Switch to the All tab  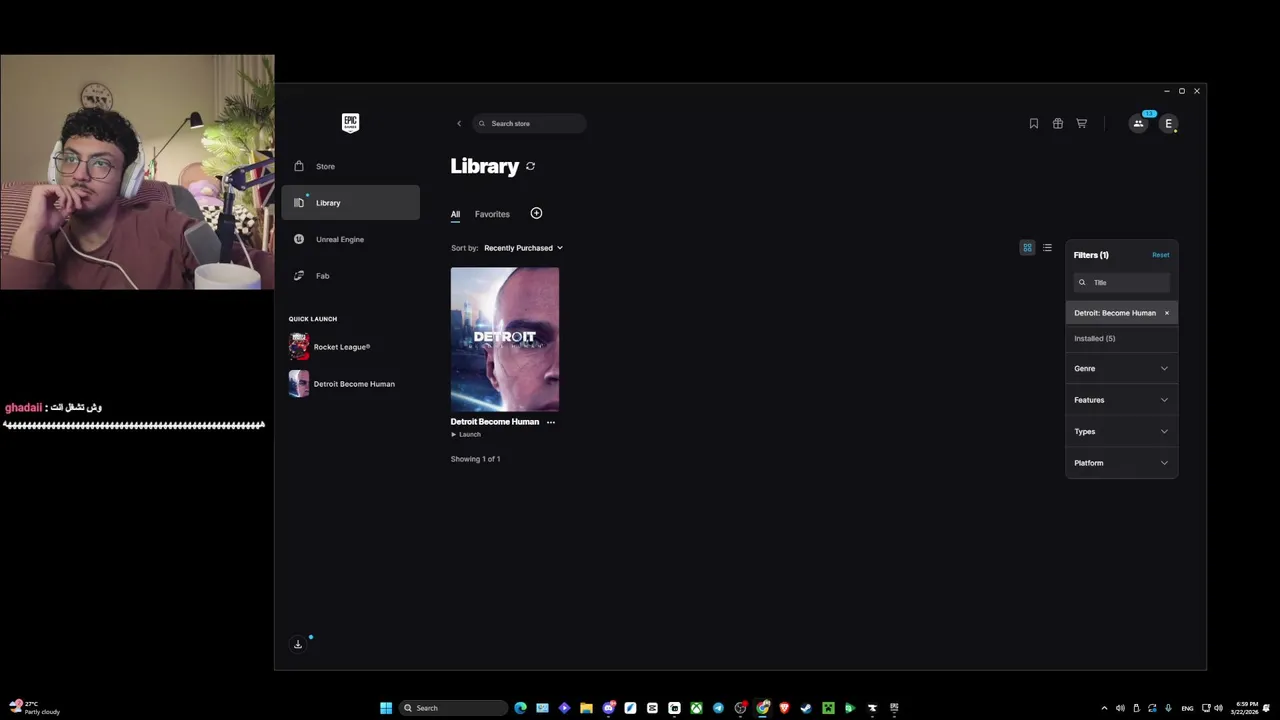[455, 214]
